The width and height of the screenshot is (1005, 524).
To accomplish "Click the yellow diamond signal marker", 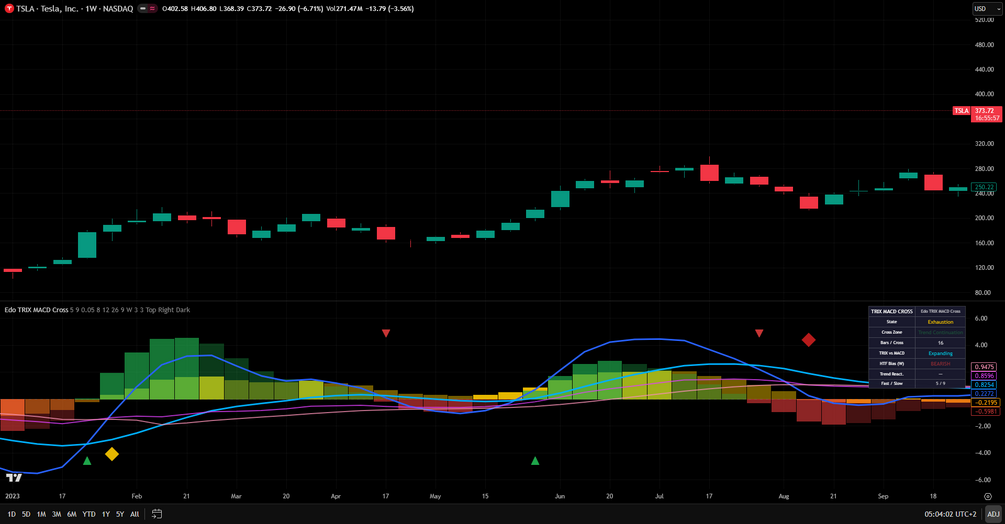I will (x=112, y=454).
